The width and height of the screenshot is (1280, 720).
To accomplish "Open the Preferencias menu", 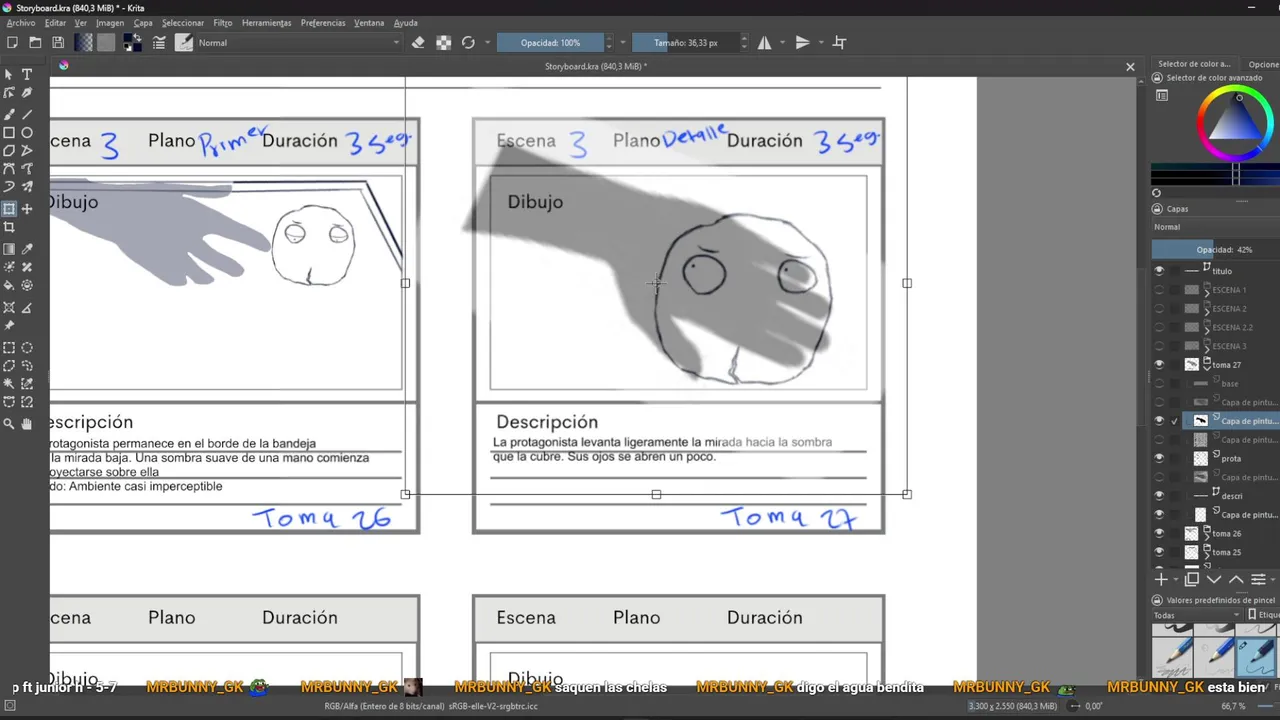I will tap(323, 23).
